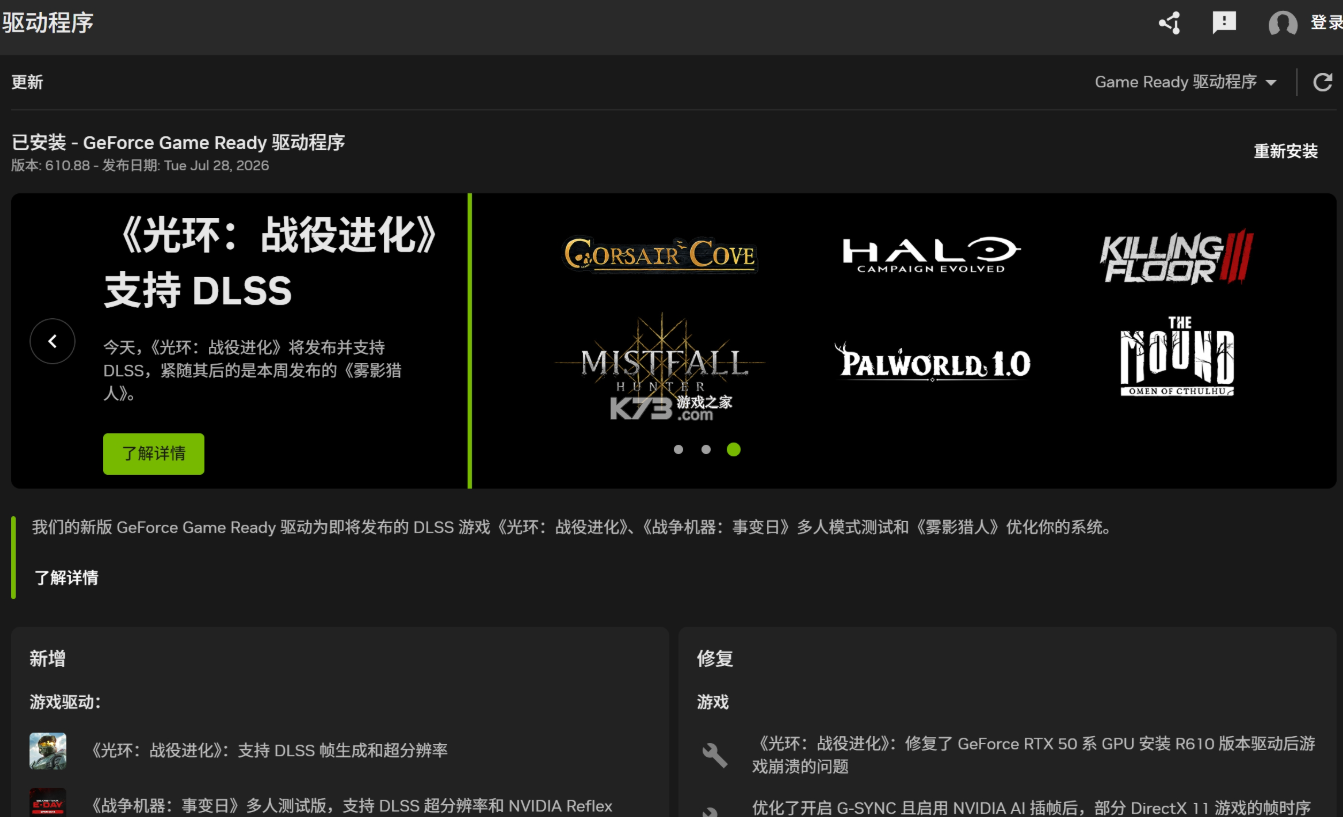Click the banner paragraph mentioning 《雾影猎人》
The width and height of the screenshot is (1343, 817).
click(x=252, y=370)
